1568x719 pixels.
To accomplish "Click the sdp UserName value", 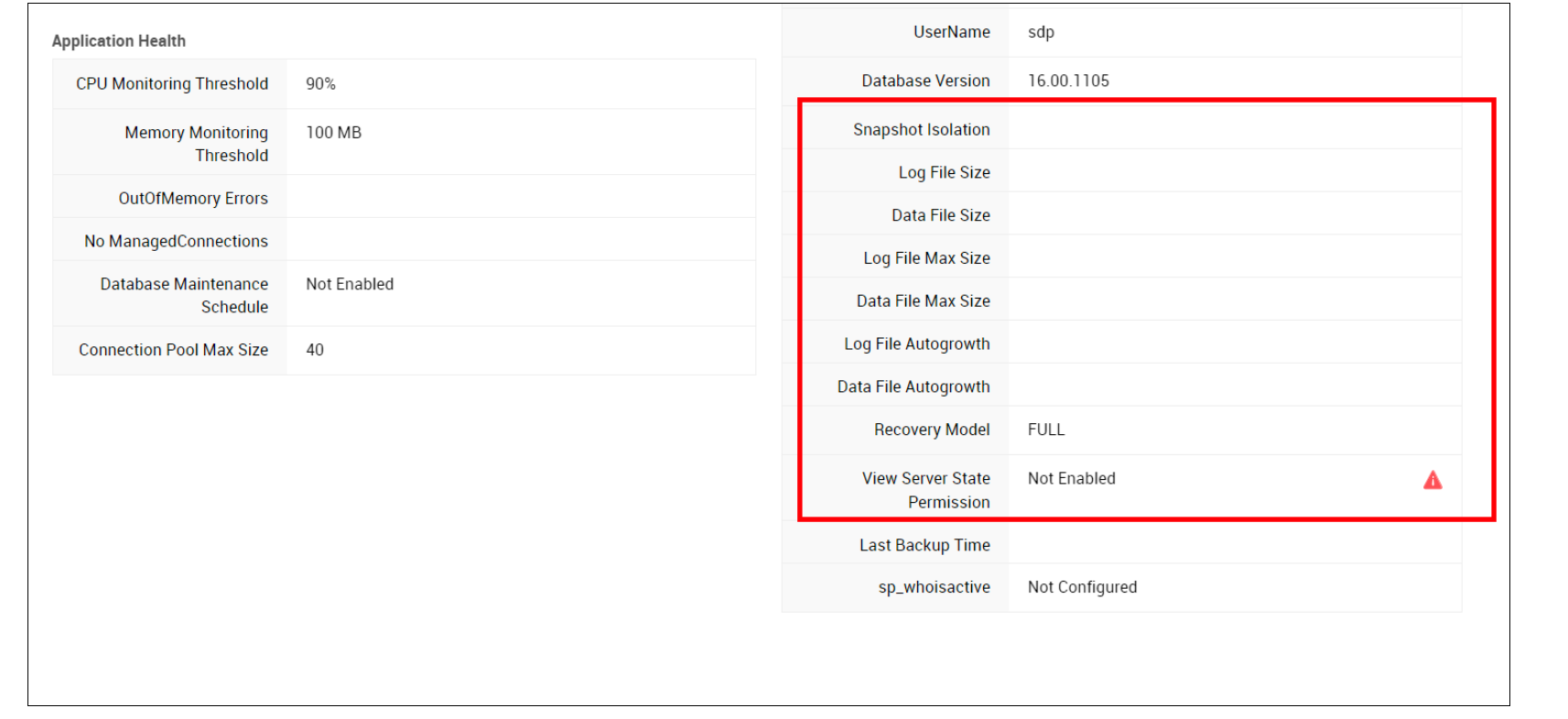I will pos(1041,32).
